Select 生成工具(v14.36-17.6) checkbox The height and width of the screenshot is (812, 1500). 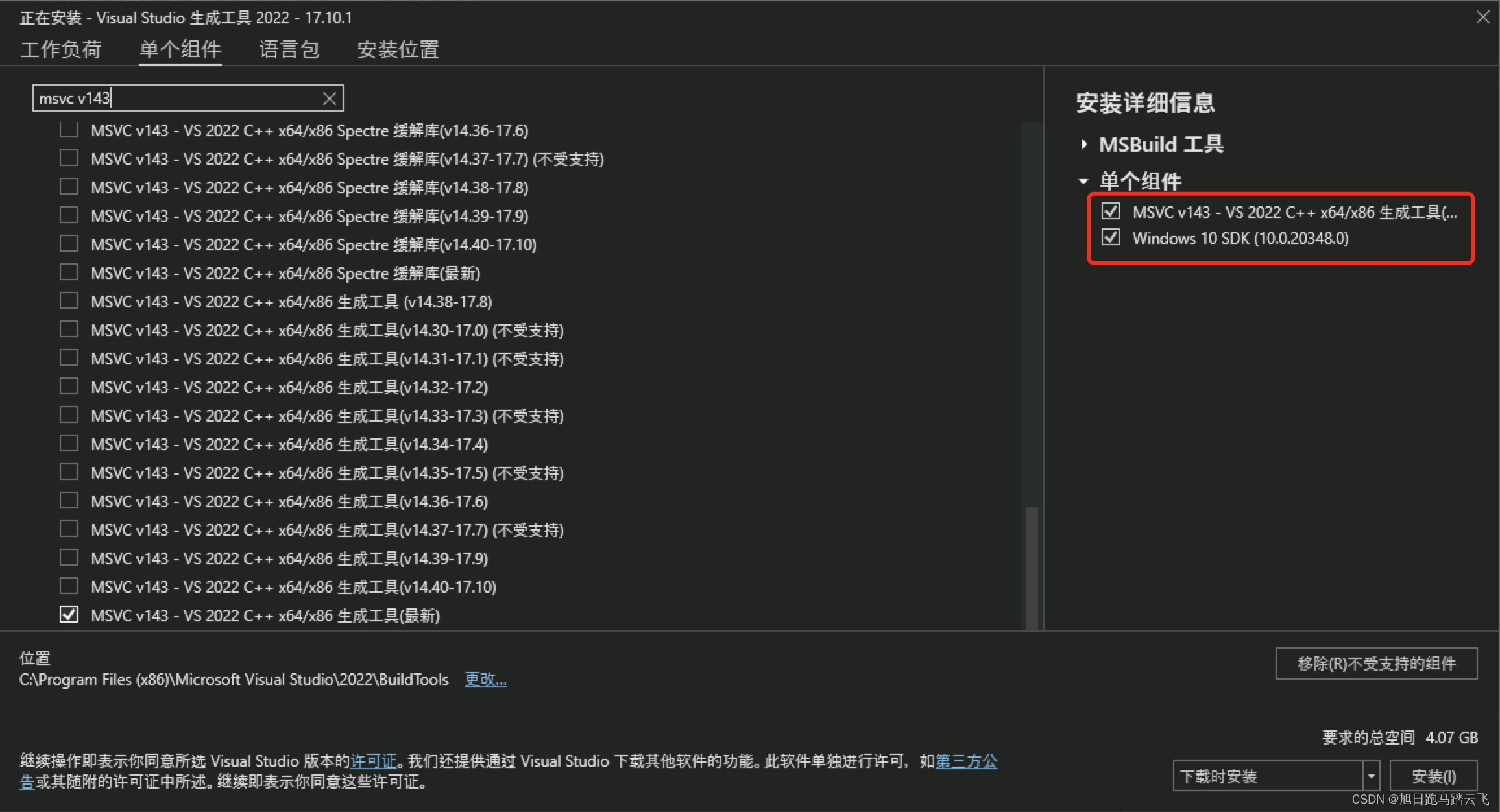click(69, 501)
